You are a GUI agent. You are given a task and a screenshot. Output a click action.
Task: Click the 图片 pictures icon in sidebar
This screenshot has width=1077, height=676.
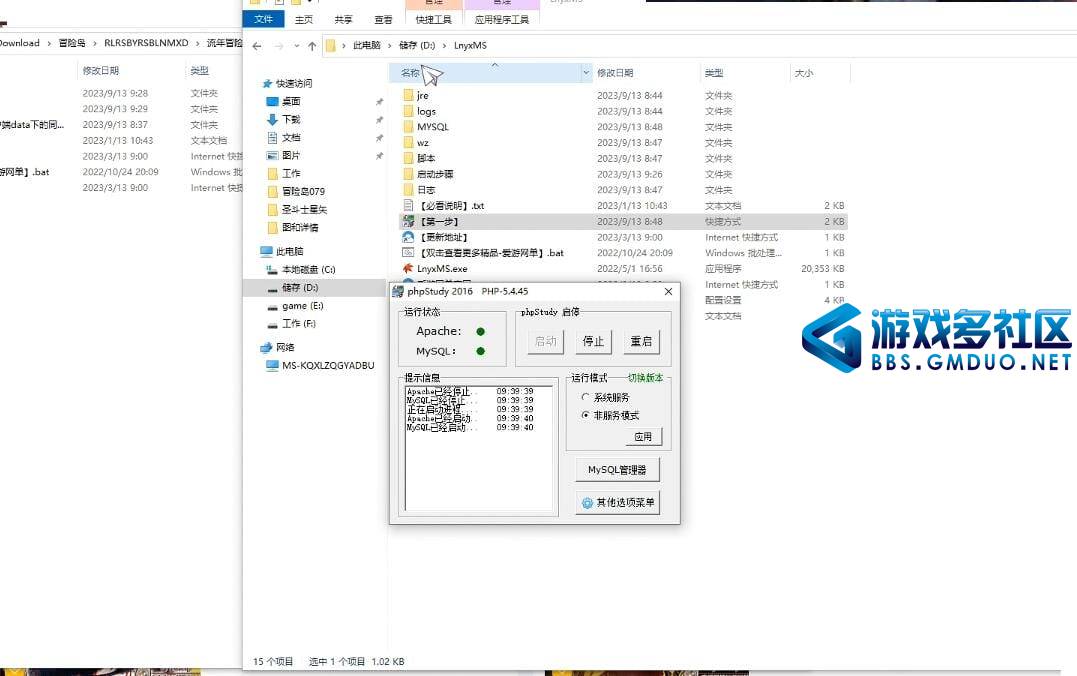pyautogui.click(x=272, y=155)
